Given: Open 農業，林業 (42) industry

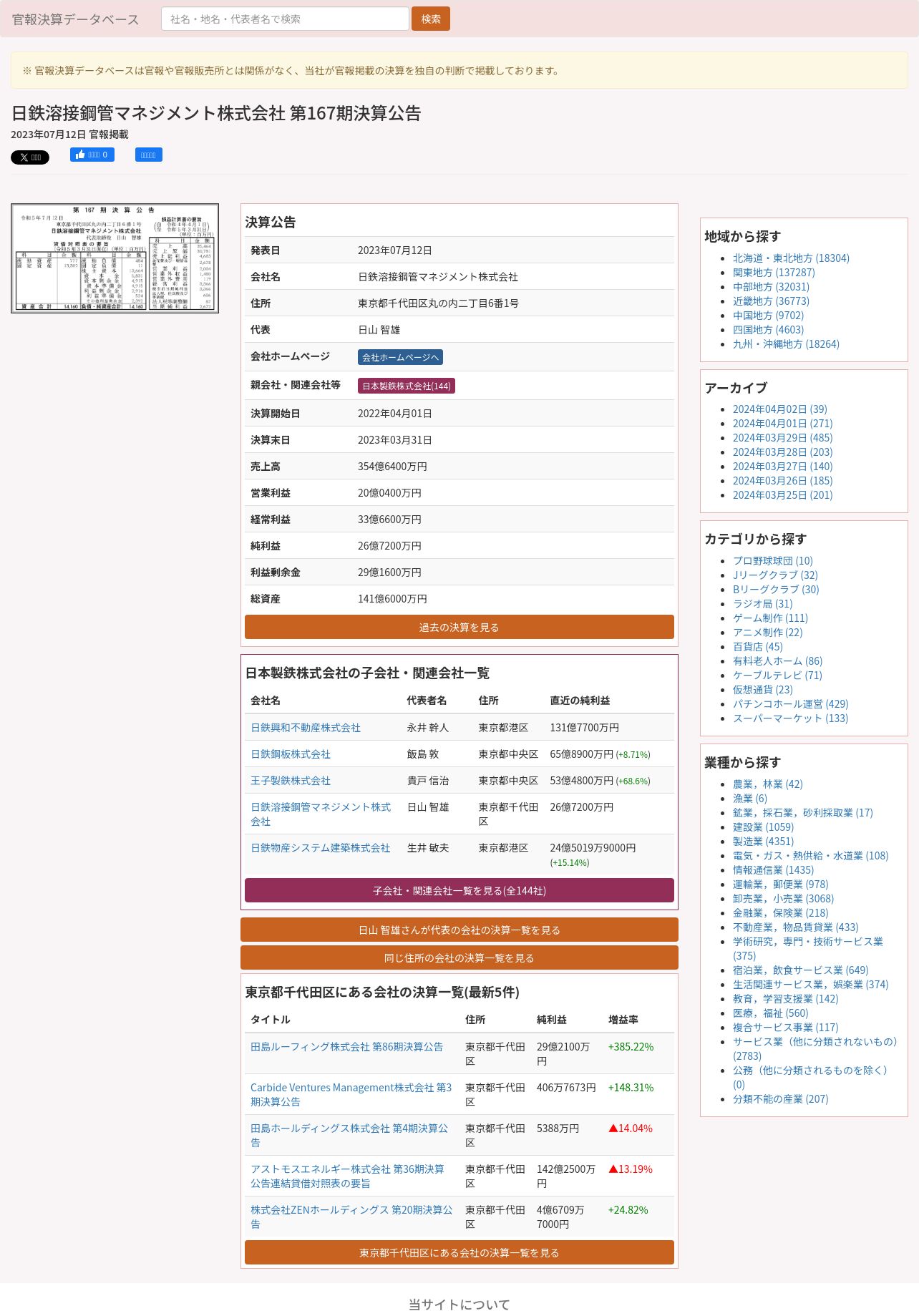Looking at the screenshot, I should [768, 784].
